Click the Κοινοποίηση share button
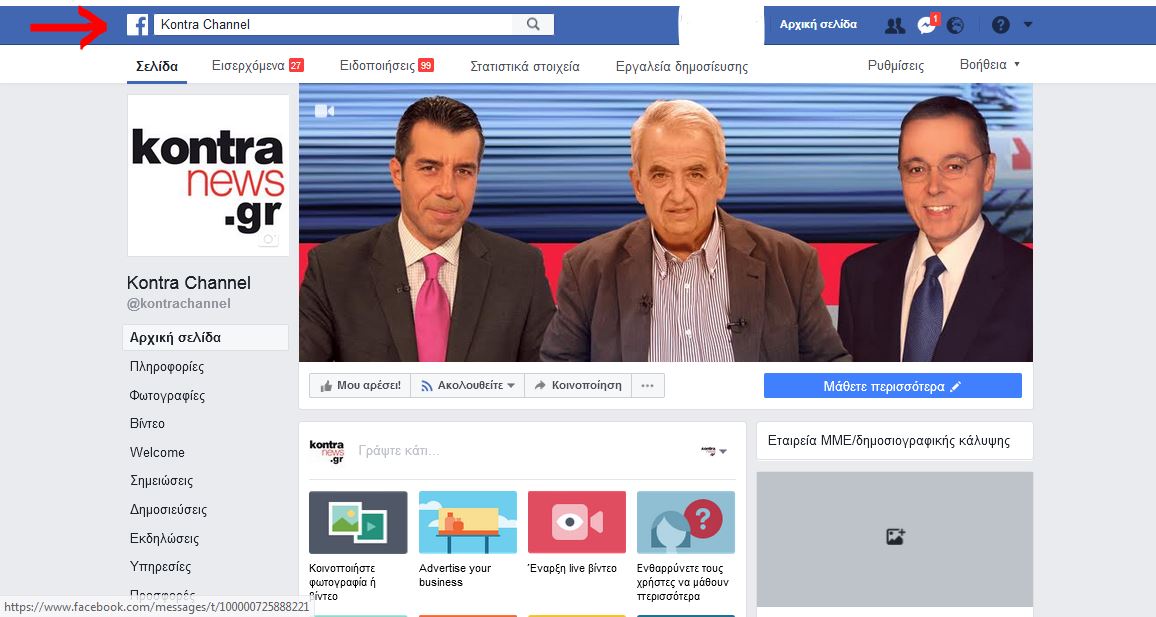 tap(577, 386)
